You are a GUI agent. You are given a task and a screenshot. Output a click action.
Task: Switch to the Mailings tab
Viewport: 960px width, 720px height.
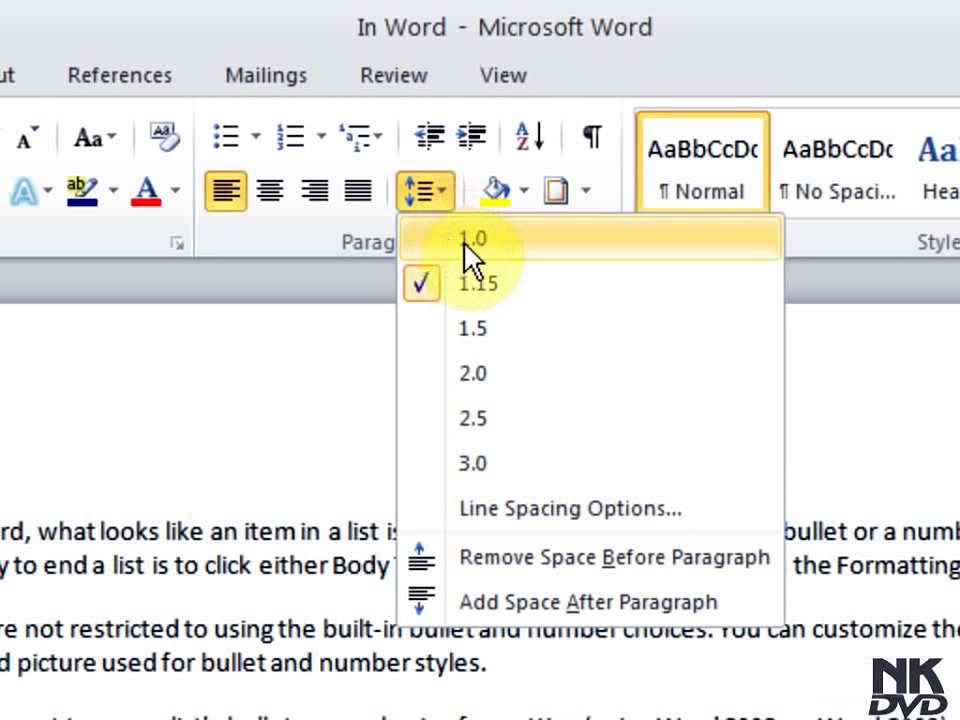click(266, 75)
